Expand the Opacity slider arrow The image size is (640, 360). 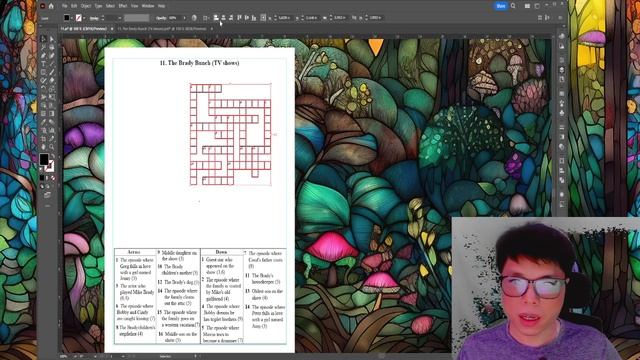coord(184,18)
